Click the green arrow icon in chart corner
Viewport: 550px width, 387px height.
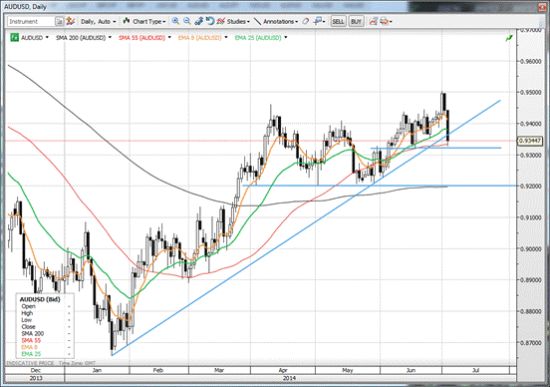click(509, 38)
